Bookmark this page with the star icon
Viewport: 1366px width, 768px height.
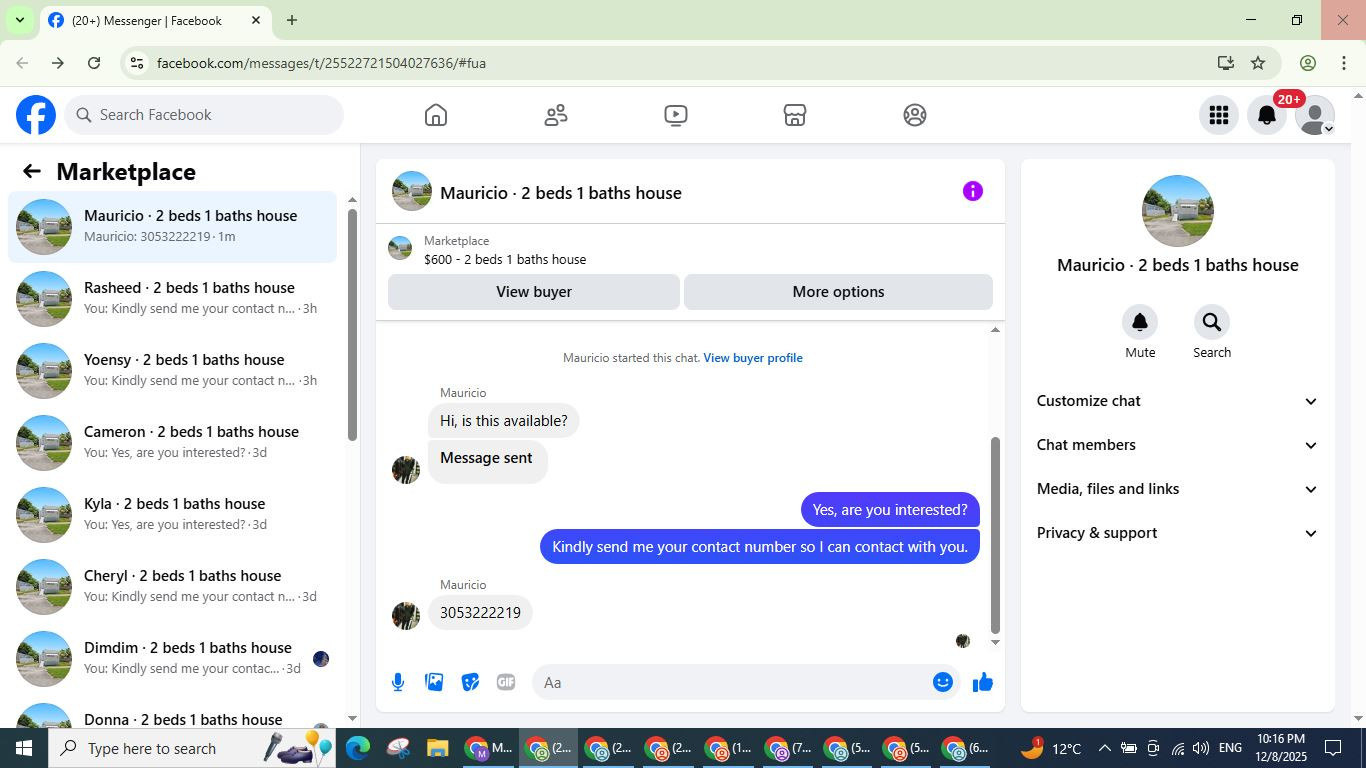click(1258, 63)
